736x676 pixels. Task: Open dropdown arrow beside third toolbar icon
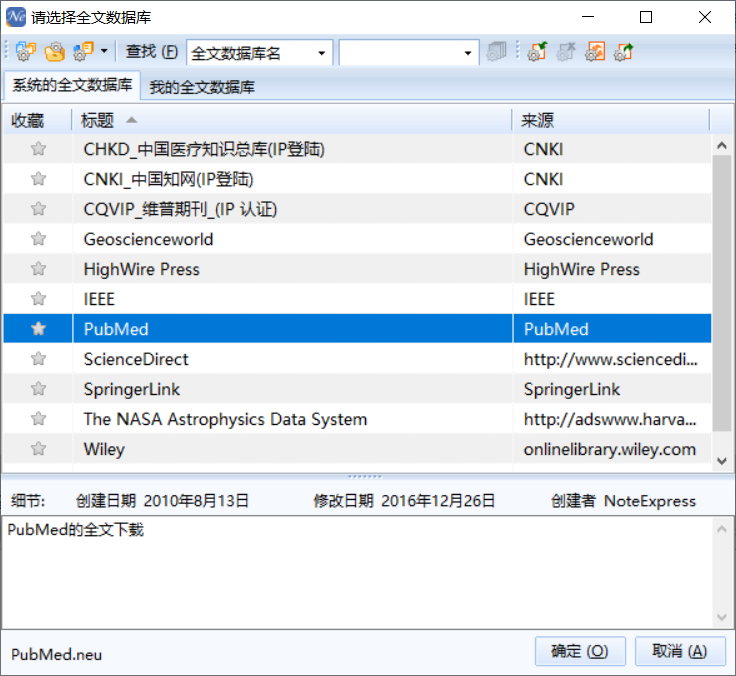pos(104,51)
